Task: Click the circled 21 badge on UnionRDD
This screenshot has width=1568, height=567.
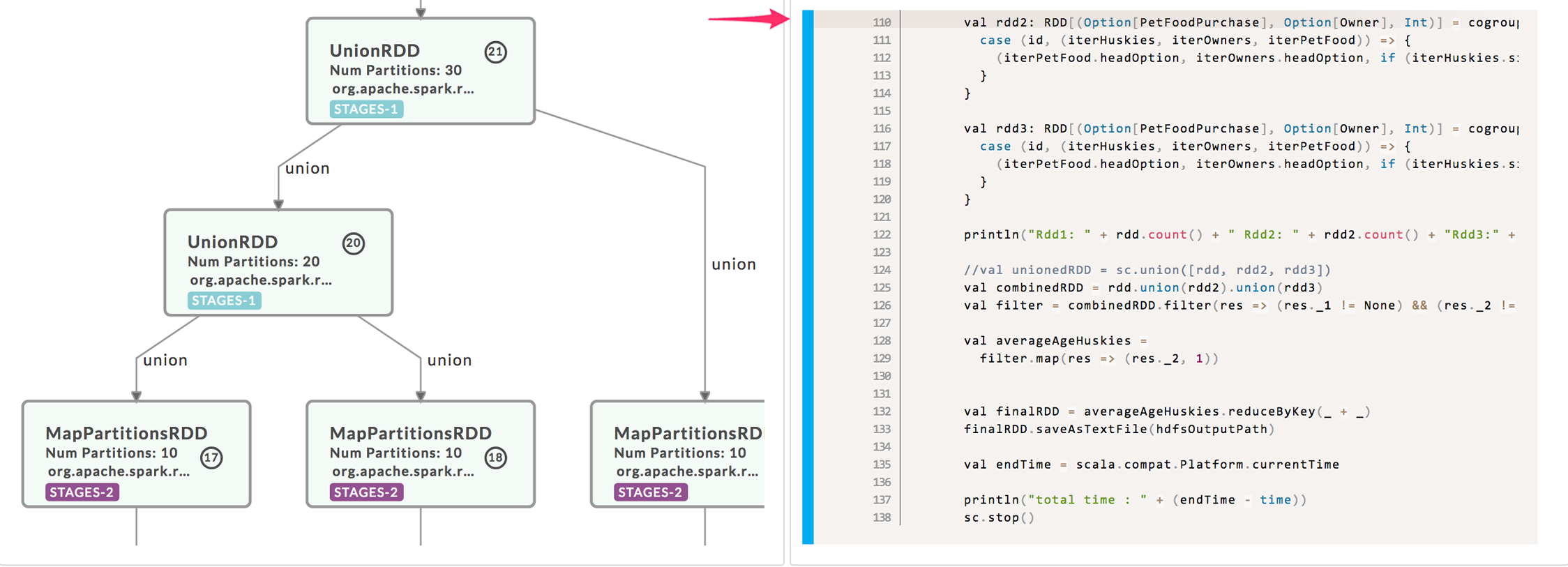Action: [x=495, y=52]
